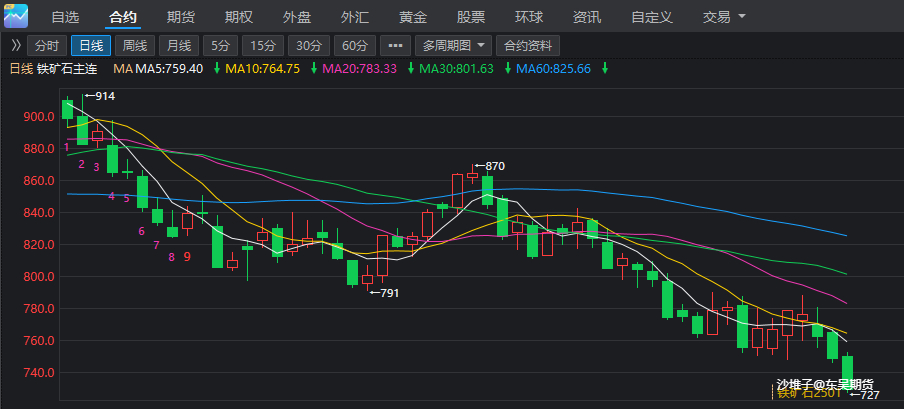Switch chart to 分时 view
This screenshot has width=904, height=409.
[47, 46]
